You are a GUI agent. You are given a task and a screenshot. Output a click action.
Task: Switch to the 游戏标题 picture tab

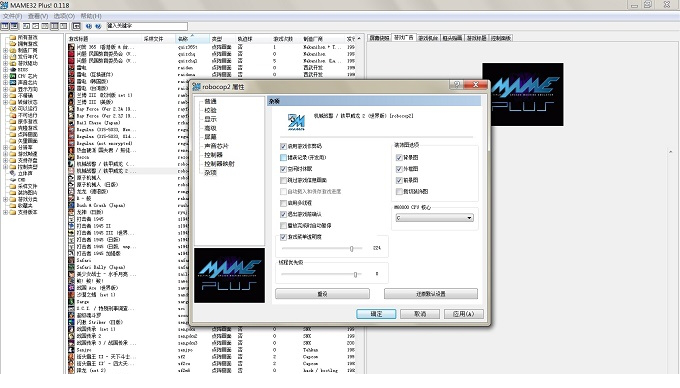point(477,38)
